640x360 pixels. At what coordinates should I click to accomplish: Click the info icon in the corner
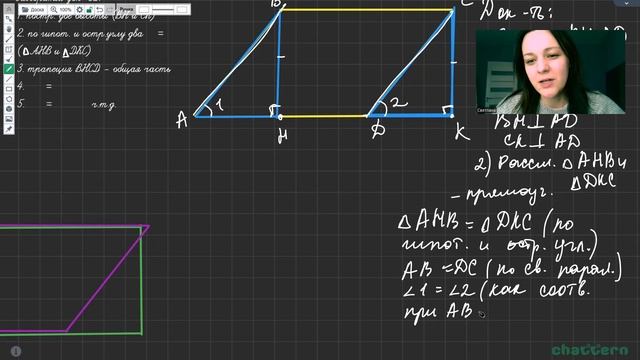click(16, 351)
